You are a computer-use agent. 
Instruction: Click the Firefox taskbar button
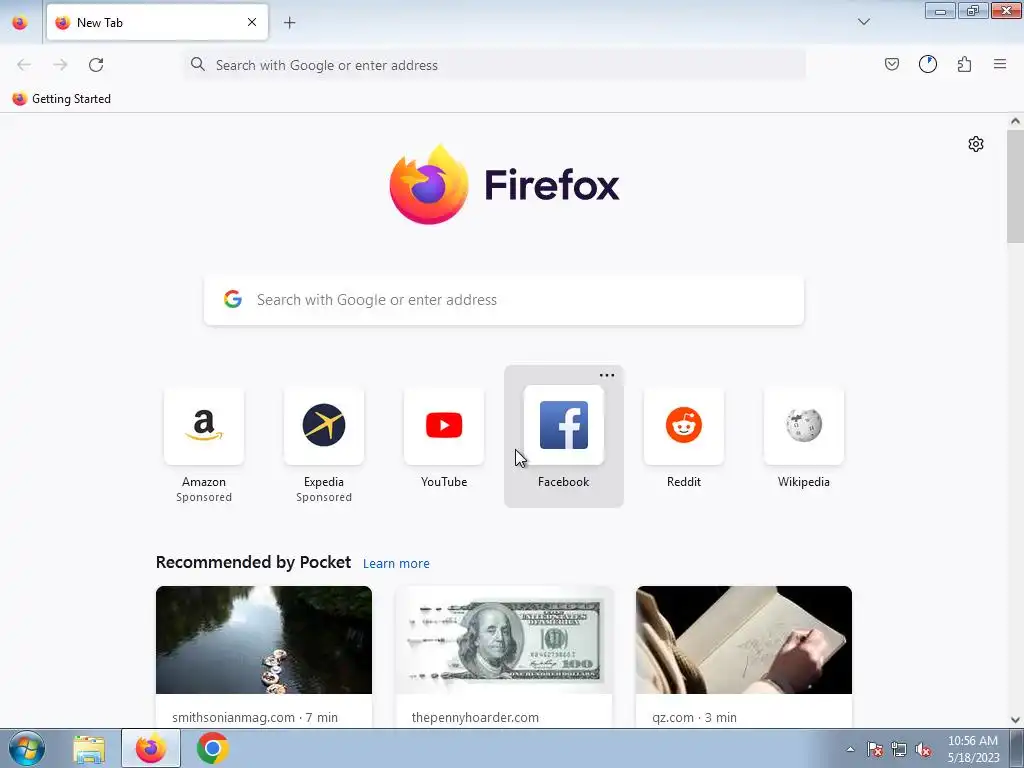tap(151, 748)
